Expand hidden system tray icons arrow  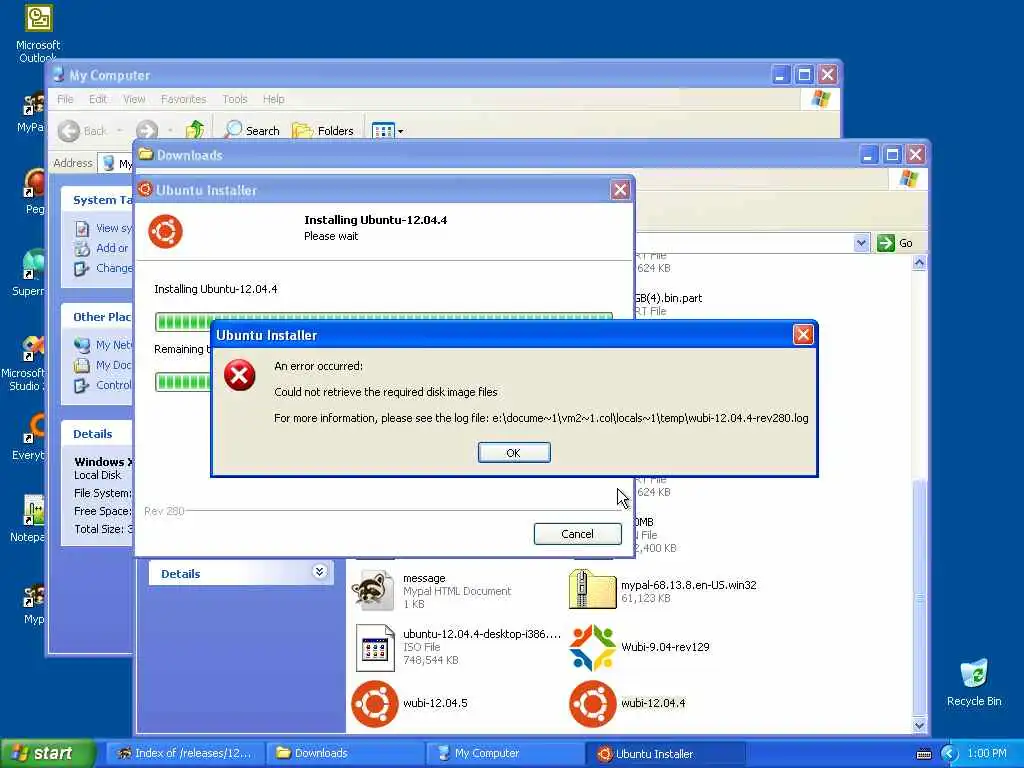pyautogui.click(x=949, y=754)
